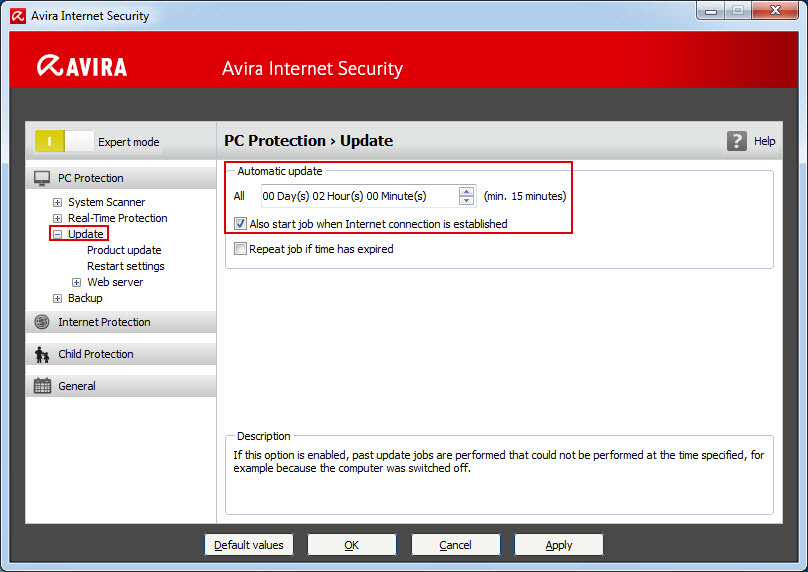Click the General calendar icon

click(x=42, y=386)
